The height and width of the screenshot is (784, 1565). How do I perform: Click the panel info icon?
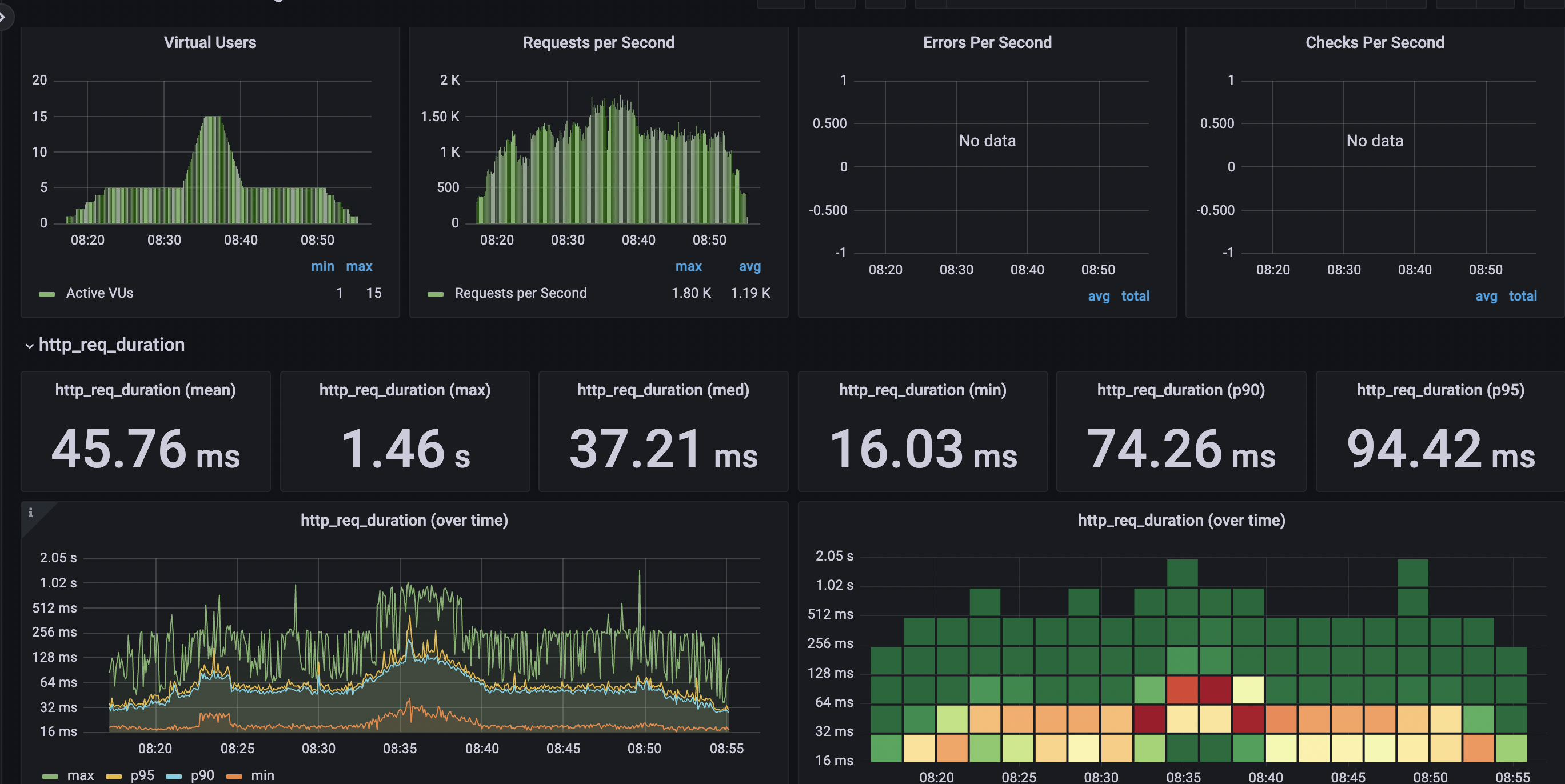[30, 513]
